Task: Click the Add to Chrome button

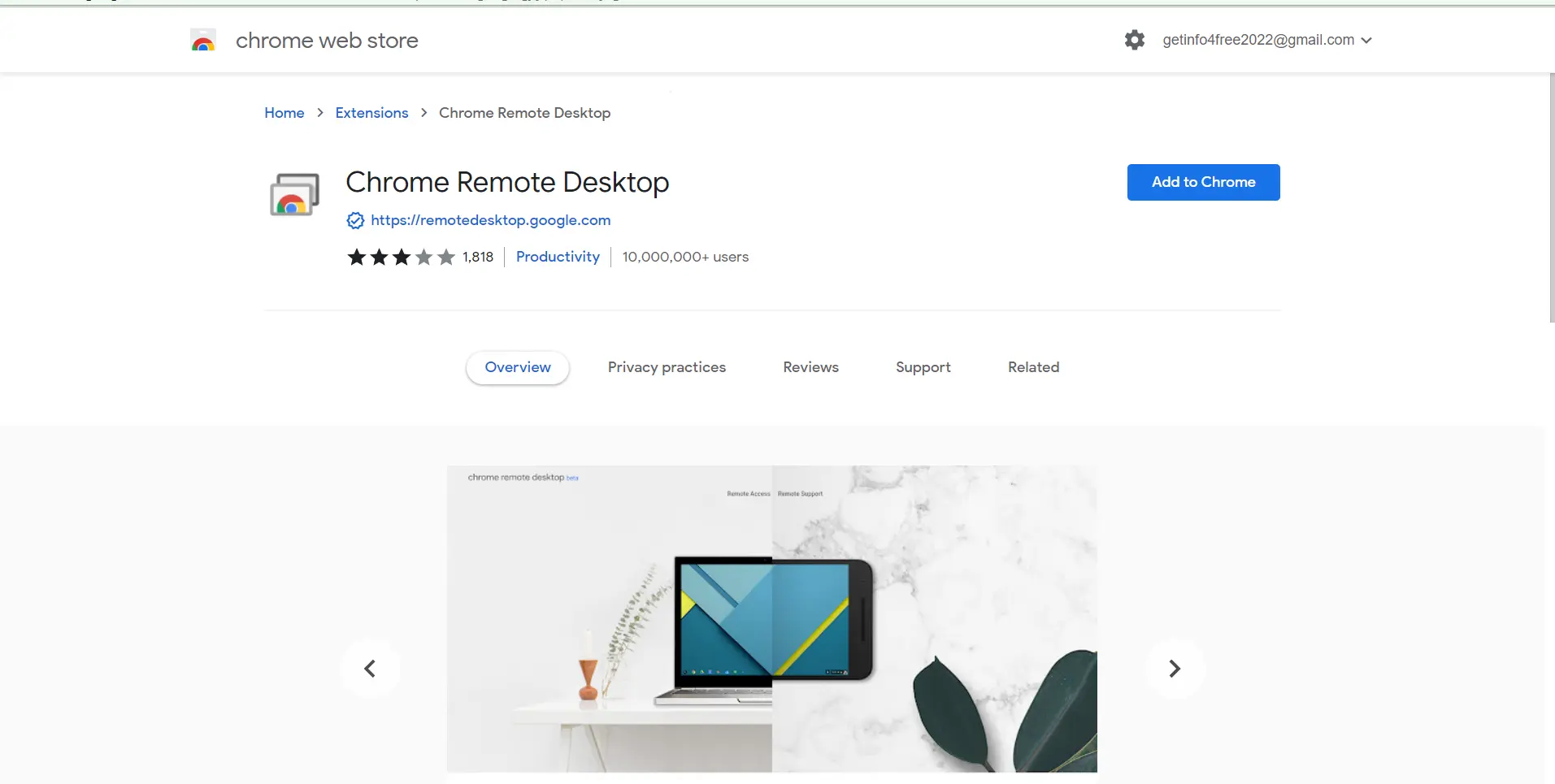Action: click(1203, 182)
